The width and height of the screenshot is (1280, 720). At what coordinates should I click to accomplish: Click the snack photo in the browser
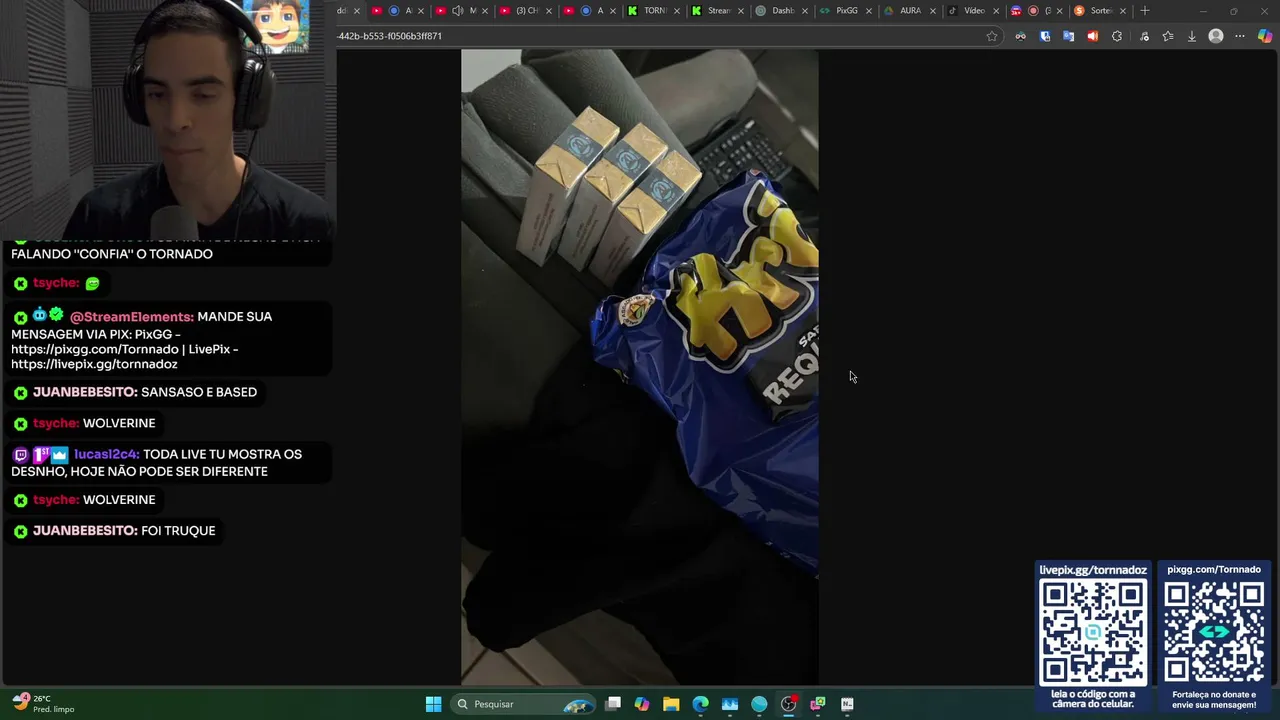pyautogui.click(x=640, y=367)
